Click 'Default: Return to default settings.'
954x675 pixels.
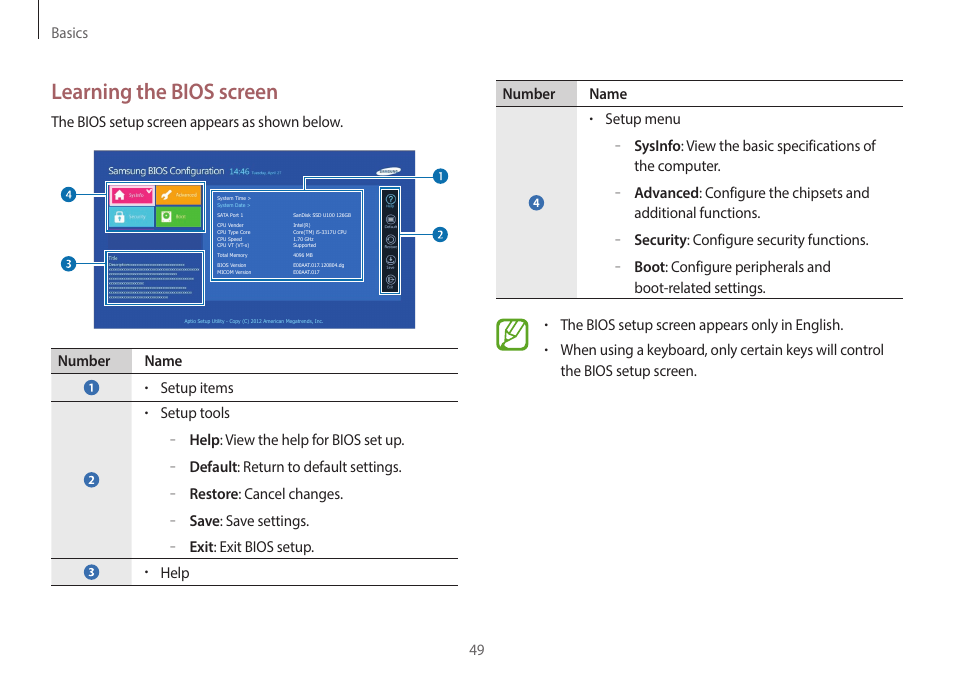[x=295, y=467]
